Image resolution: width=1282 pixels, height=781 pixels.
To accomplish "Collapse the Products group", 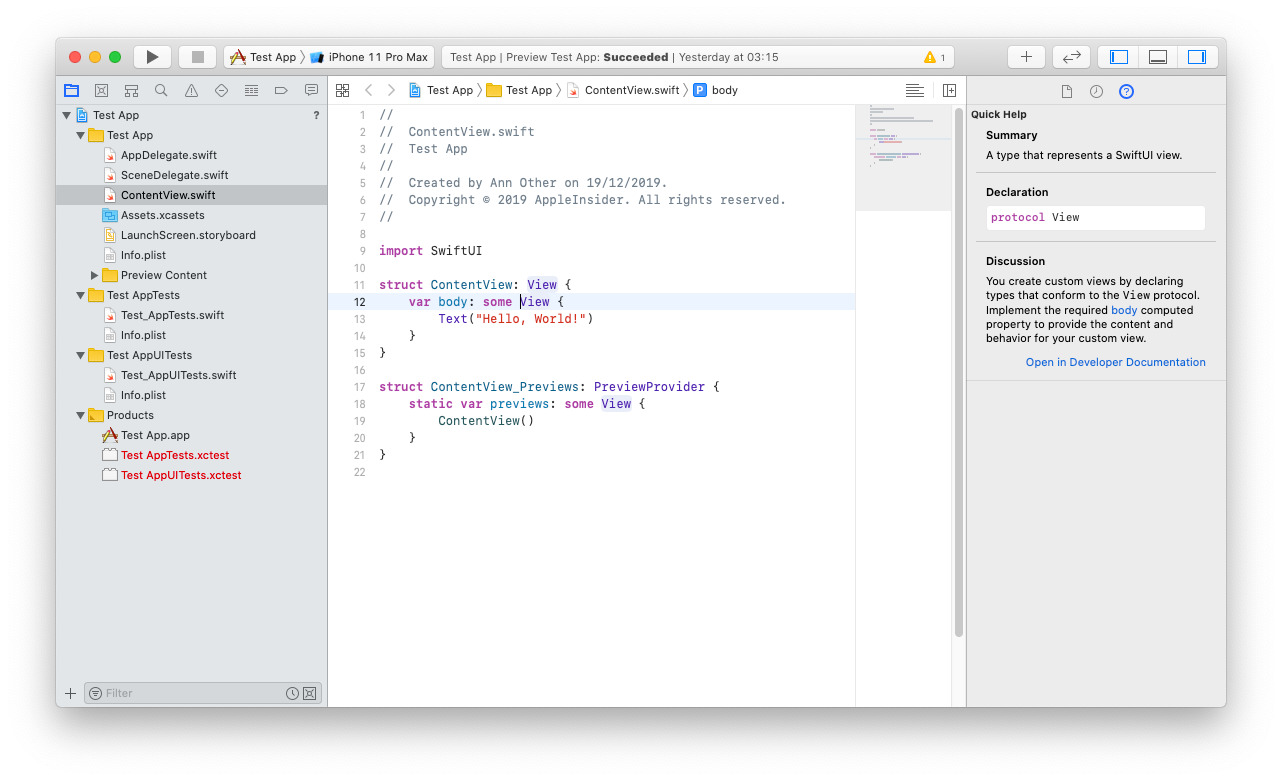I will pyautogui.click(x=80, y=415).
